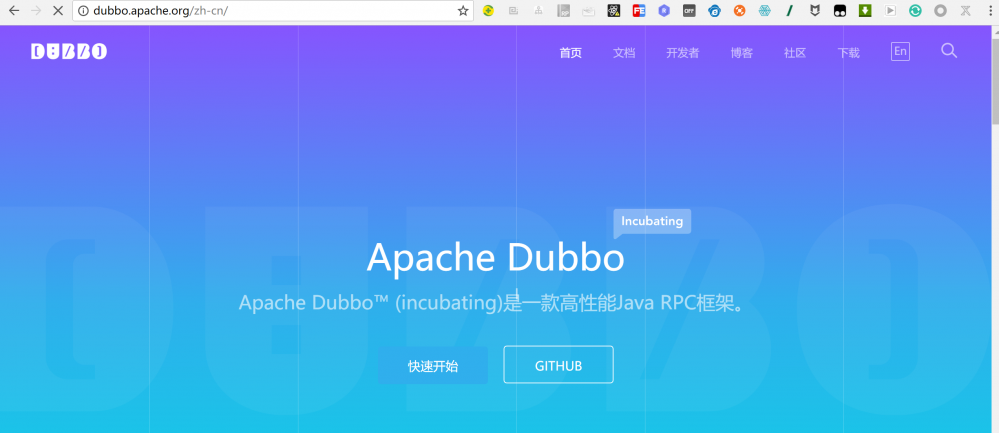Click the Dubbo logo in the header
This screenshot has width=999, height=433.
tap(69, 52)
